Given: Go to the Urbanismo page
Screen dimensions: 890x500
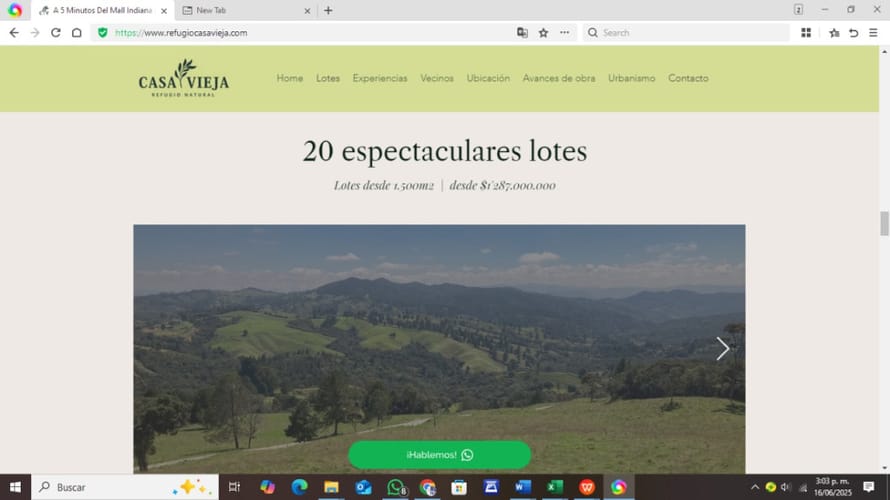Looking at the screenshot, I should pyautogui.click(x=631, y=78).
